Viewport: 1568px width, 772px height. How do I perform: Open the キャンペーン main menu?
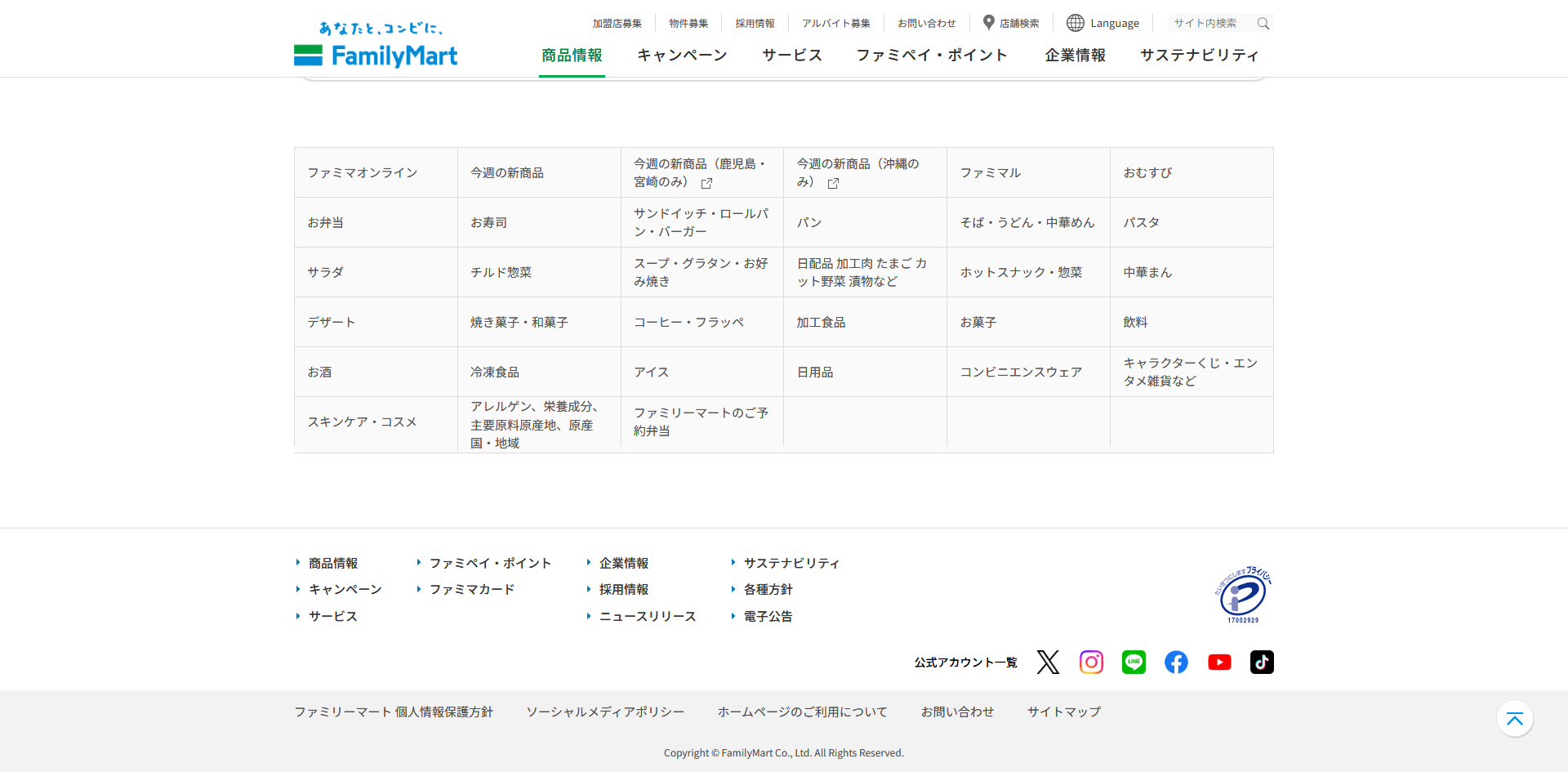[x=682, y=55]
